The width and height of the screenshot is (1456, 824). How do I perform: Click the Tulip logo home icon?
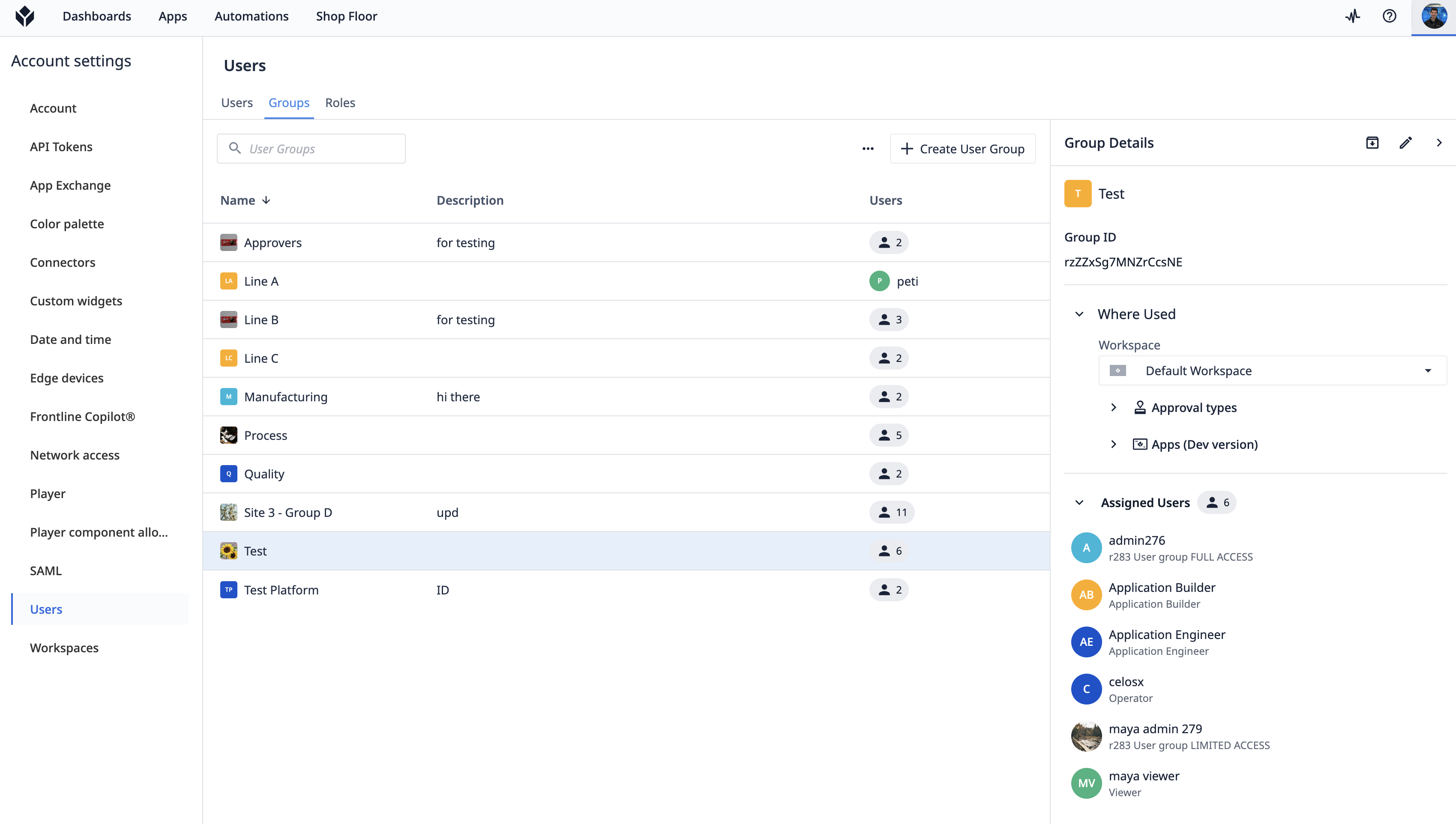[x=25, y=16]
